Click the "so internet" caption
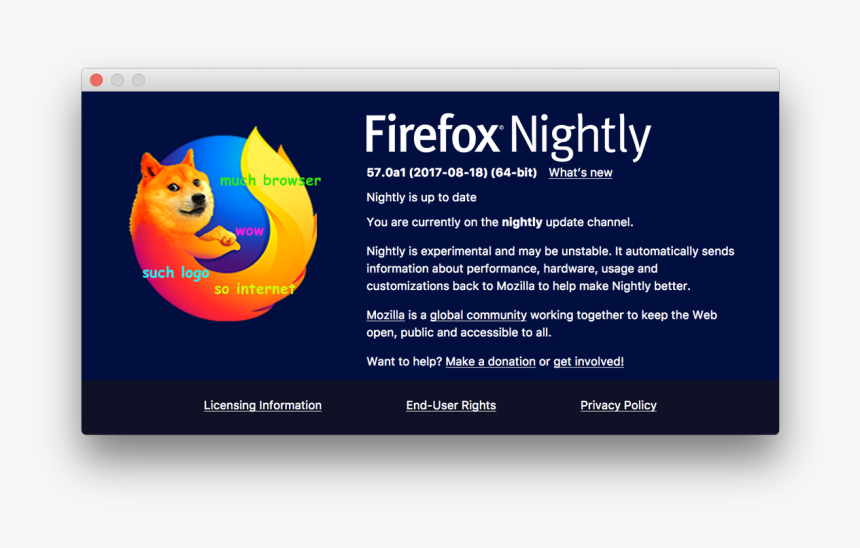Screen dimensions: 860x548 254,289
